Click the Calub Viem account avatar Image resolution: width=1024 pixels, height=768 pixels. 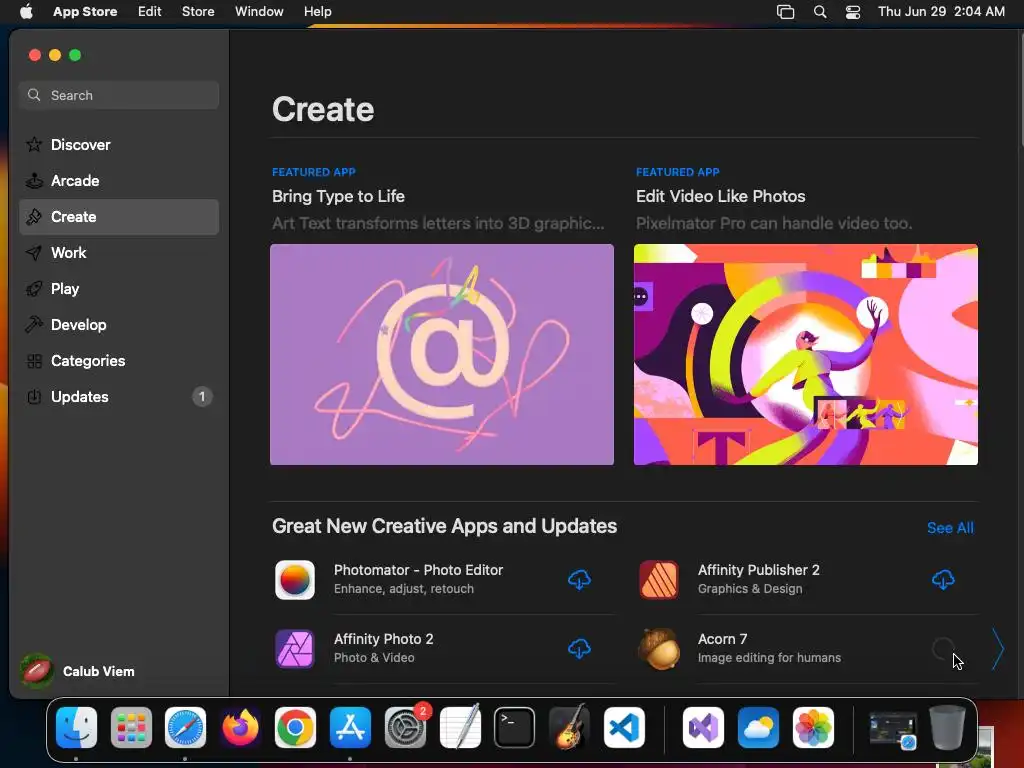[x=37, y=671]
